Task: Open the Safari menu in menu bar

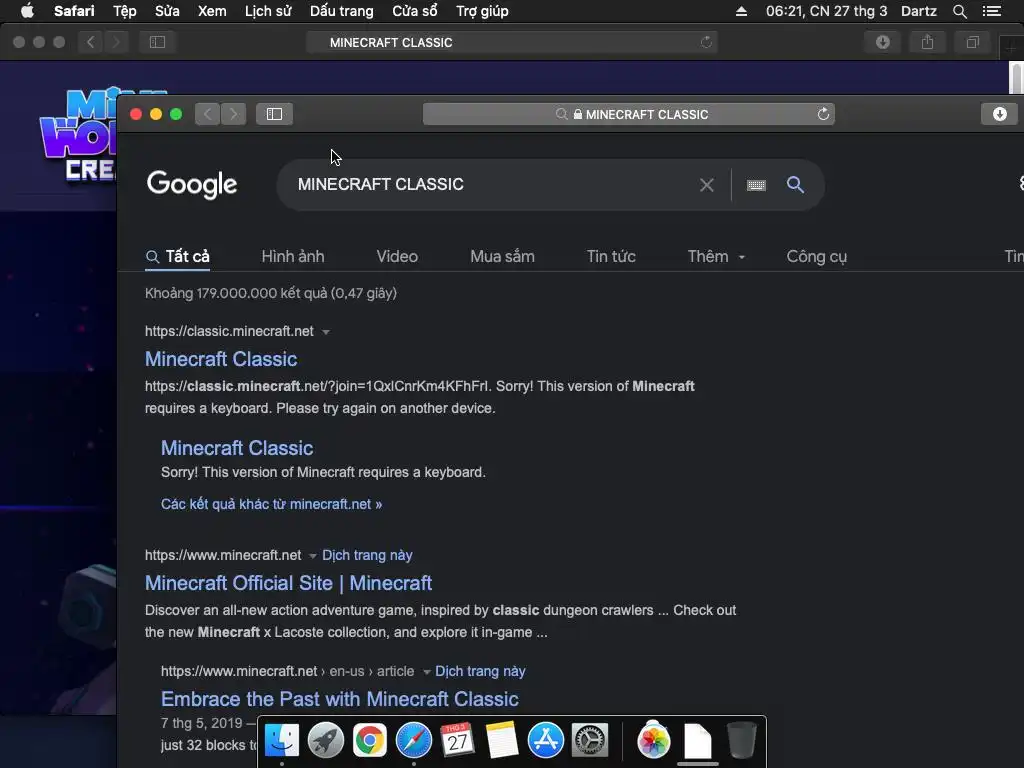Action: [x=74, y=11]
